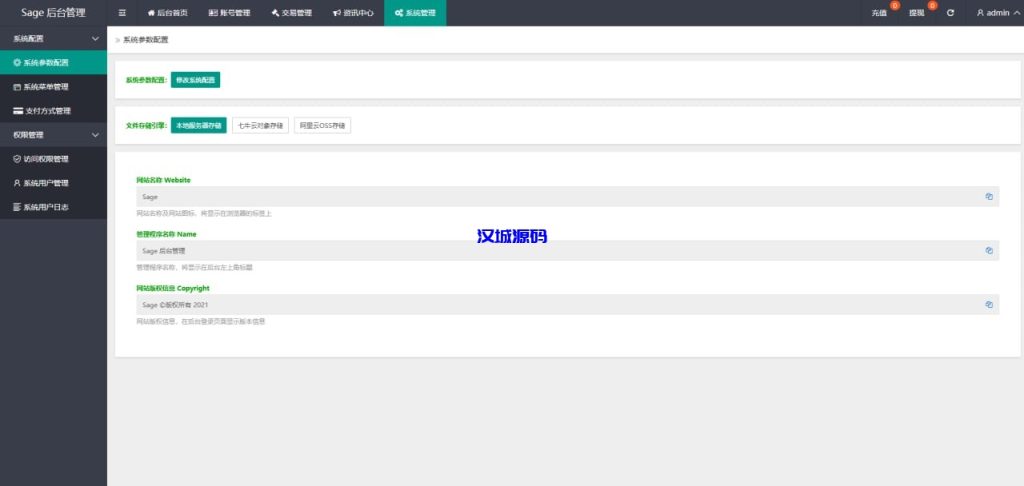Select 阿里云OSS存储 storage engine

323,126
